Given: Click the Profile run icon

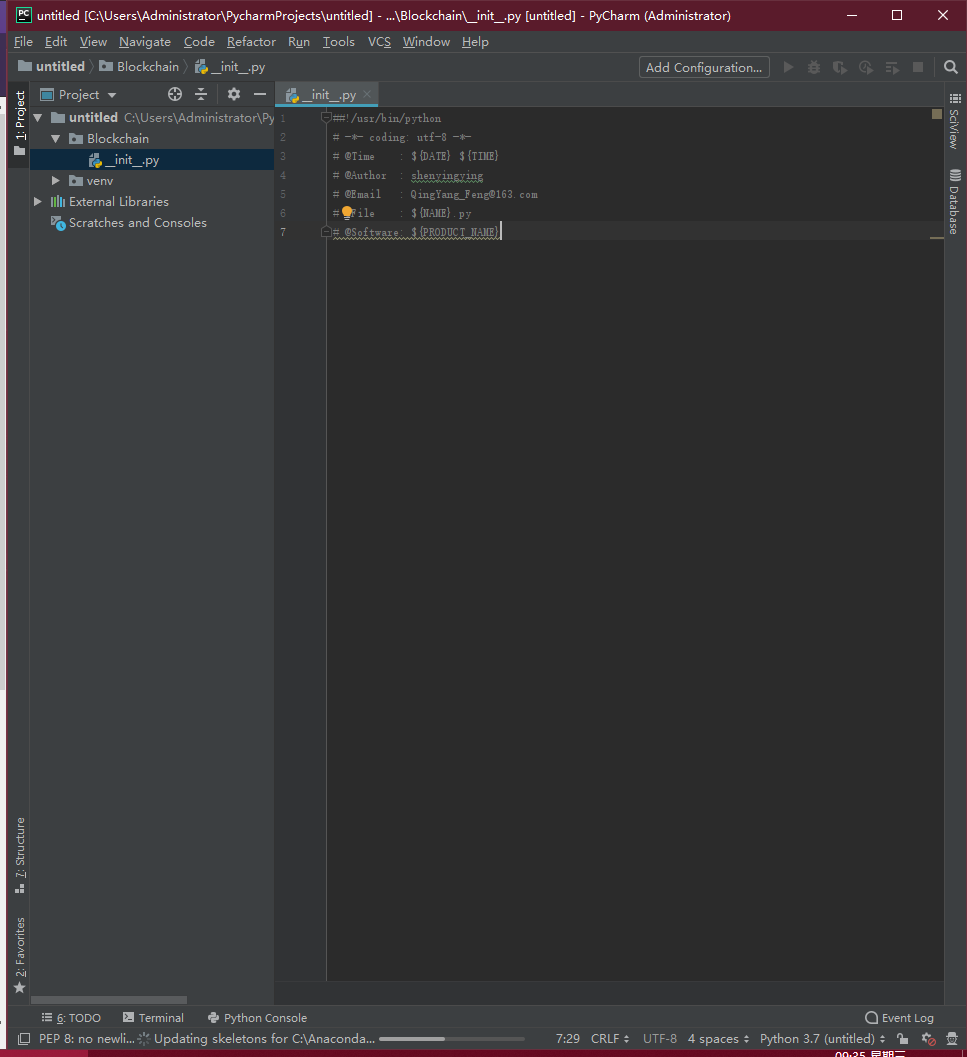Looking at the screenshot, I should 866,67.
